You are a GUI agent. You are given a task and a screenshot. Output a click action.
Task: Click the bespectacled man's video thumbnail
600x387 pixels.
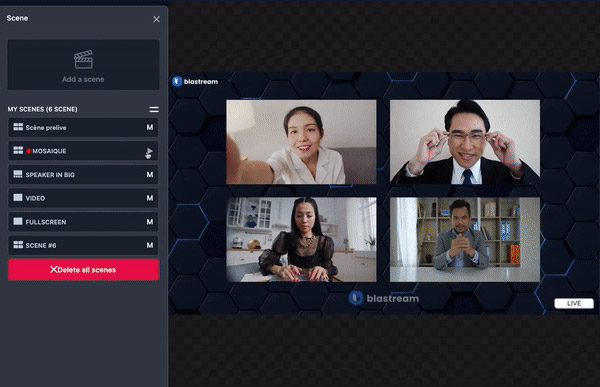tap(465, 142)
